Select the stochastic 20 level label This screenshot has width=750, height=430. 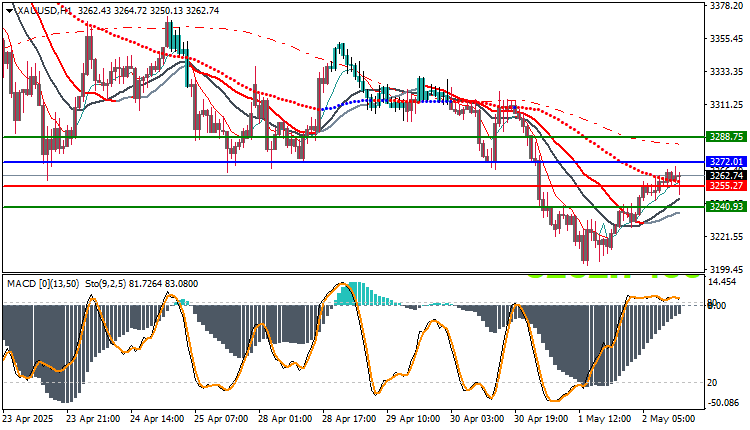pos(712,383)
